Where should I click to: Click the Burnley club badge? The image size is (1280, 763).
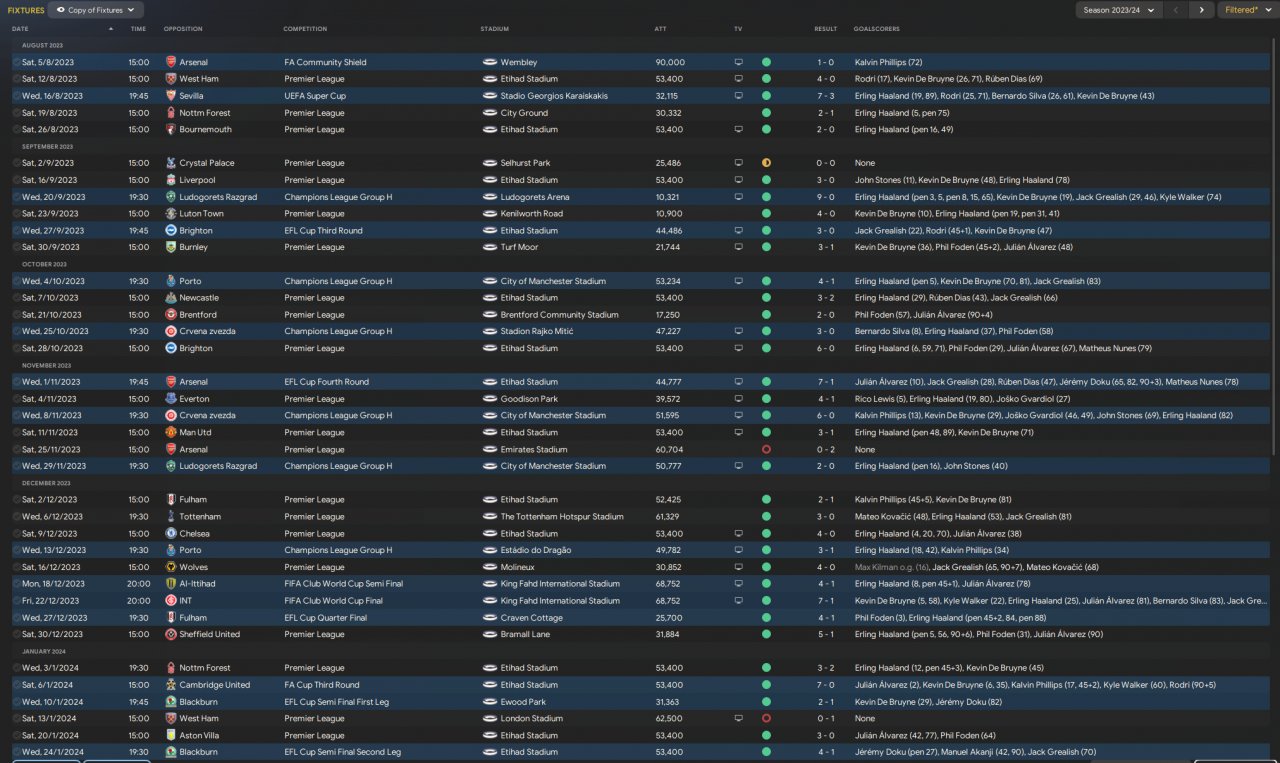pyautogui.click(x=171, y=247)
